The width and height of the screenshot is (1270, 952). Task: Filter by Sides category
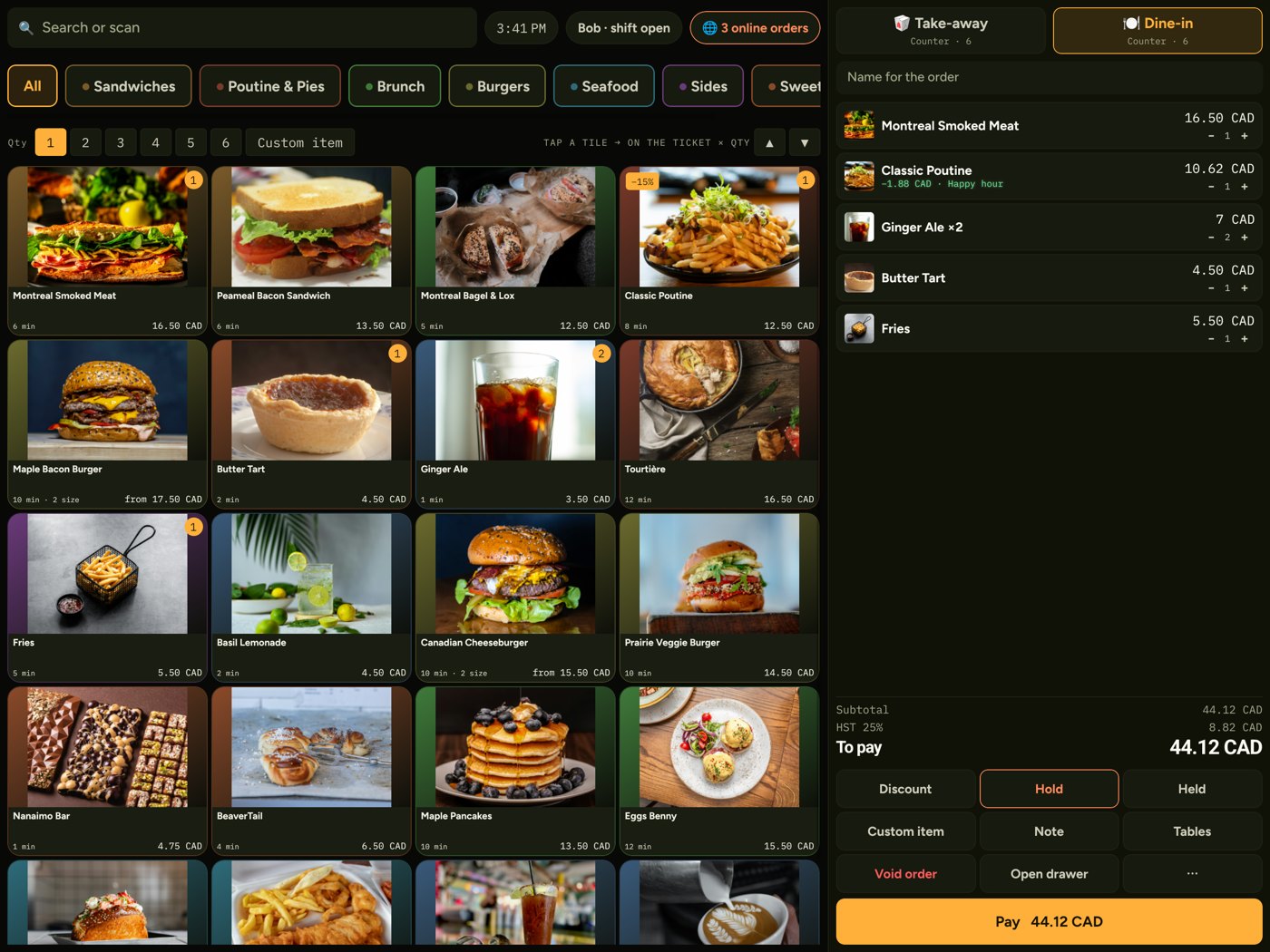coord(703,86)
